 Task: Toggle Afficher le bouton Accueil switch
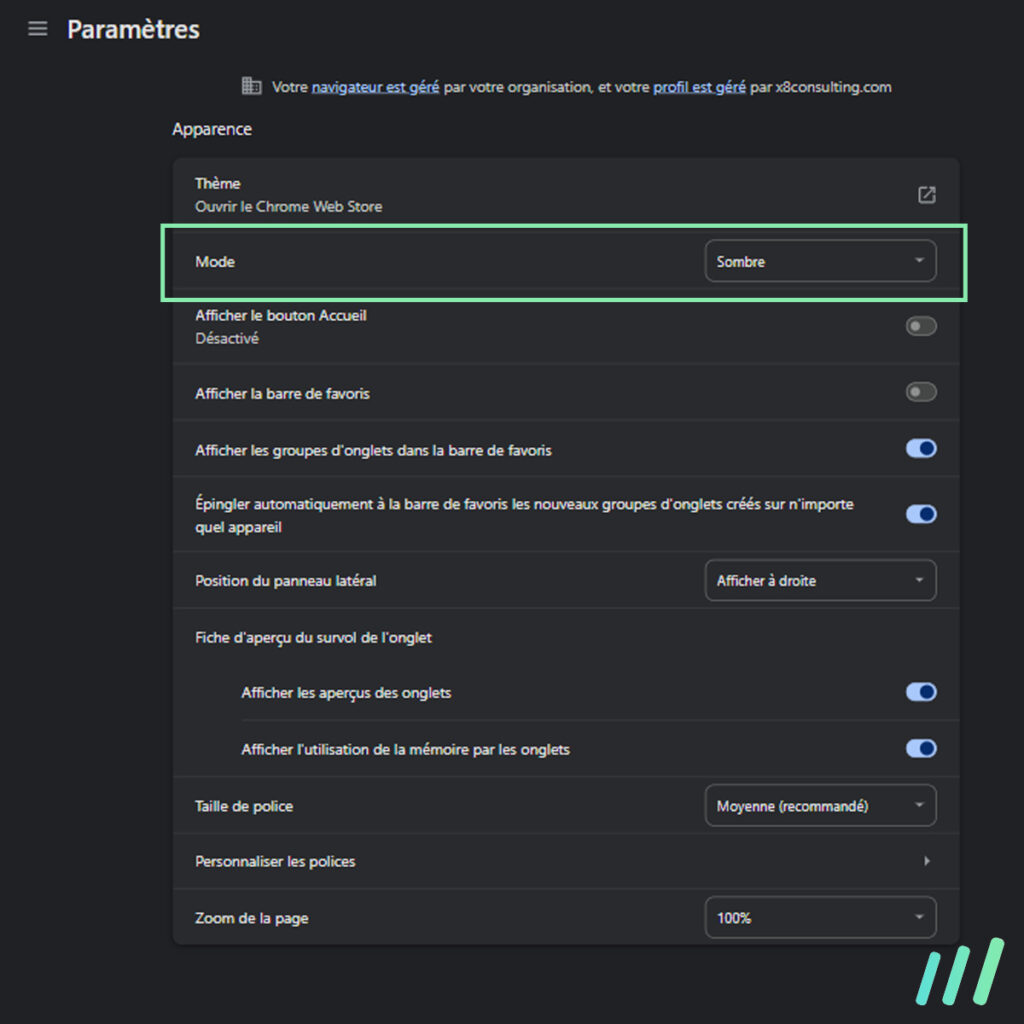(x=921, y=326)
